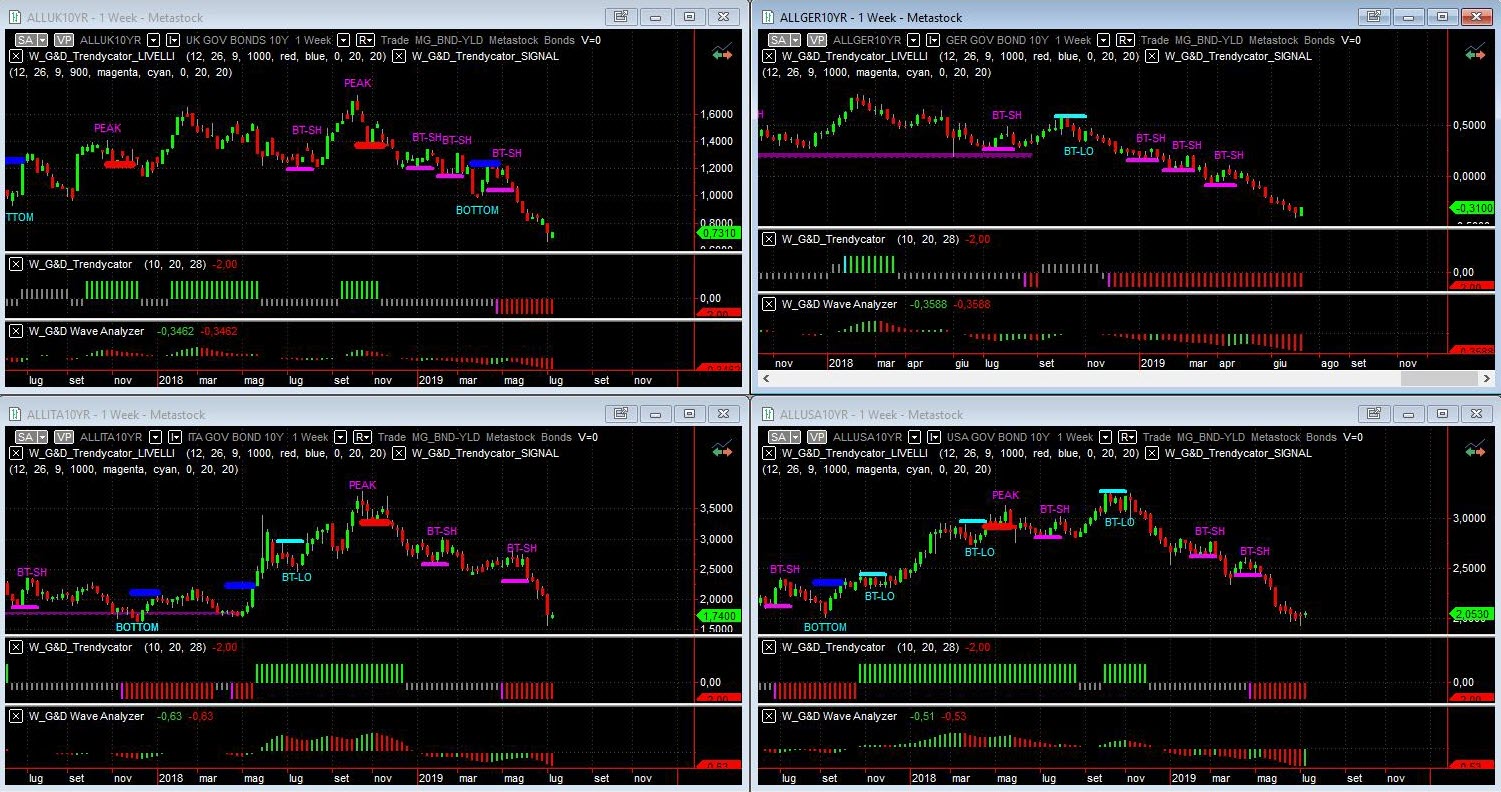Toggle W_G&D_Trendycator_SIGNAL box in the ALLUSA10YR chart
1501x792 pixels.
point(1152,453)
